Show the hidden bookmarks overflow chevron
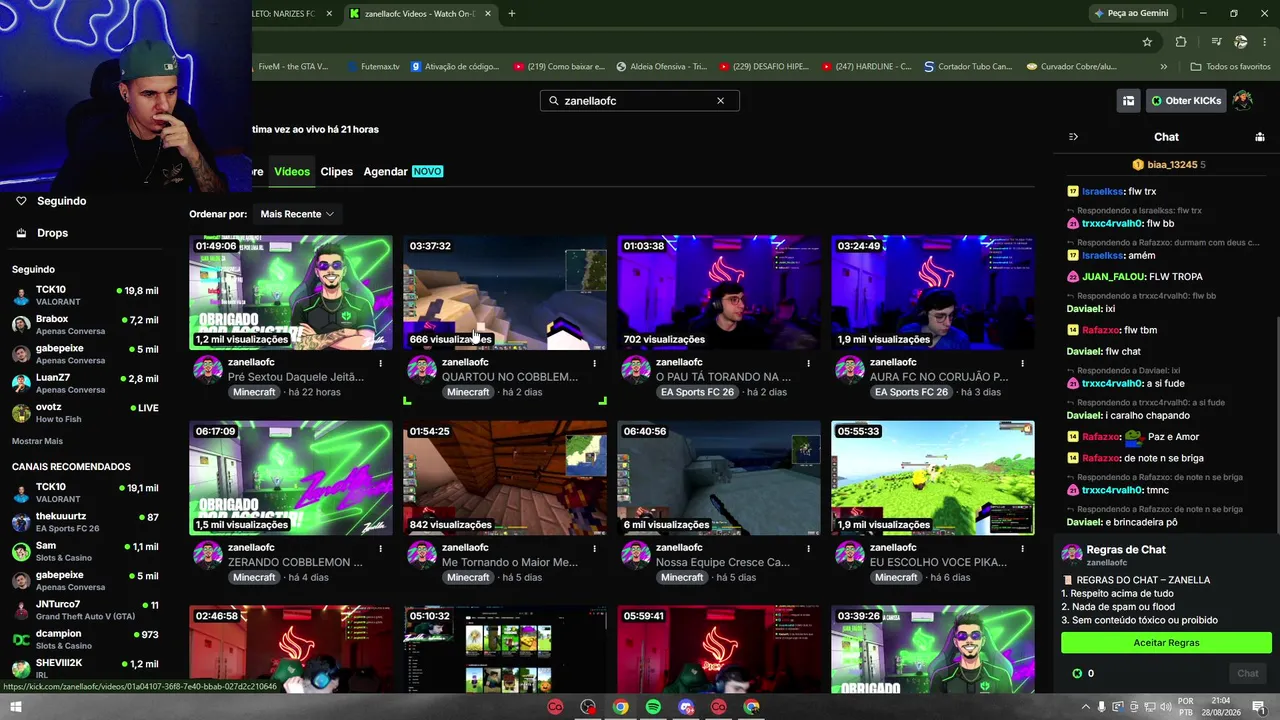Viewport: 1280px width, 720px height. point(1163,67)
